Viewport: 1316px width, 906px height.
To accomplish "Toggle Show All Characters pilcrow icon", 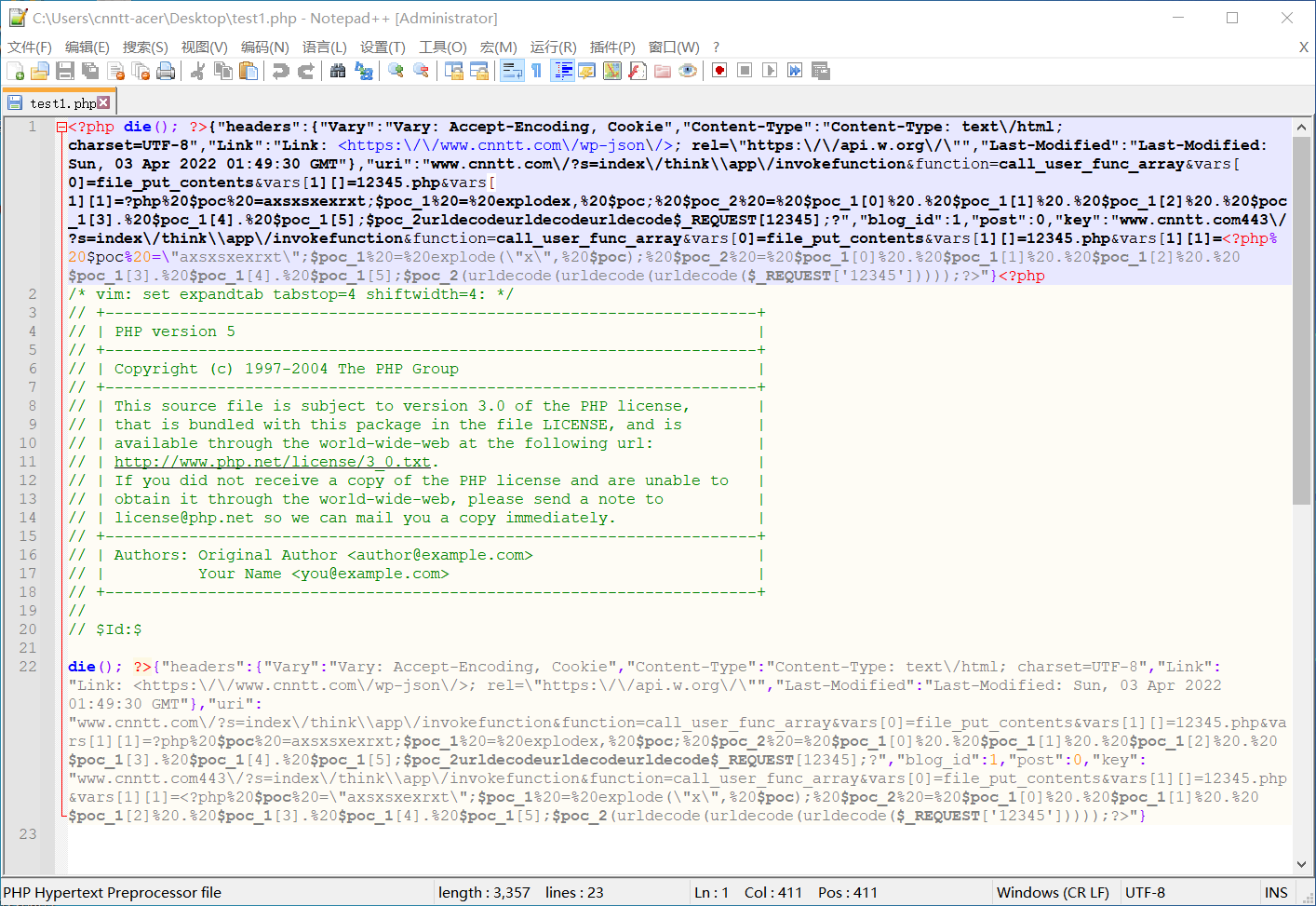I will click(537, 71).
